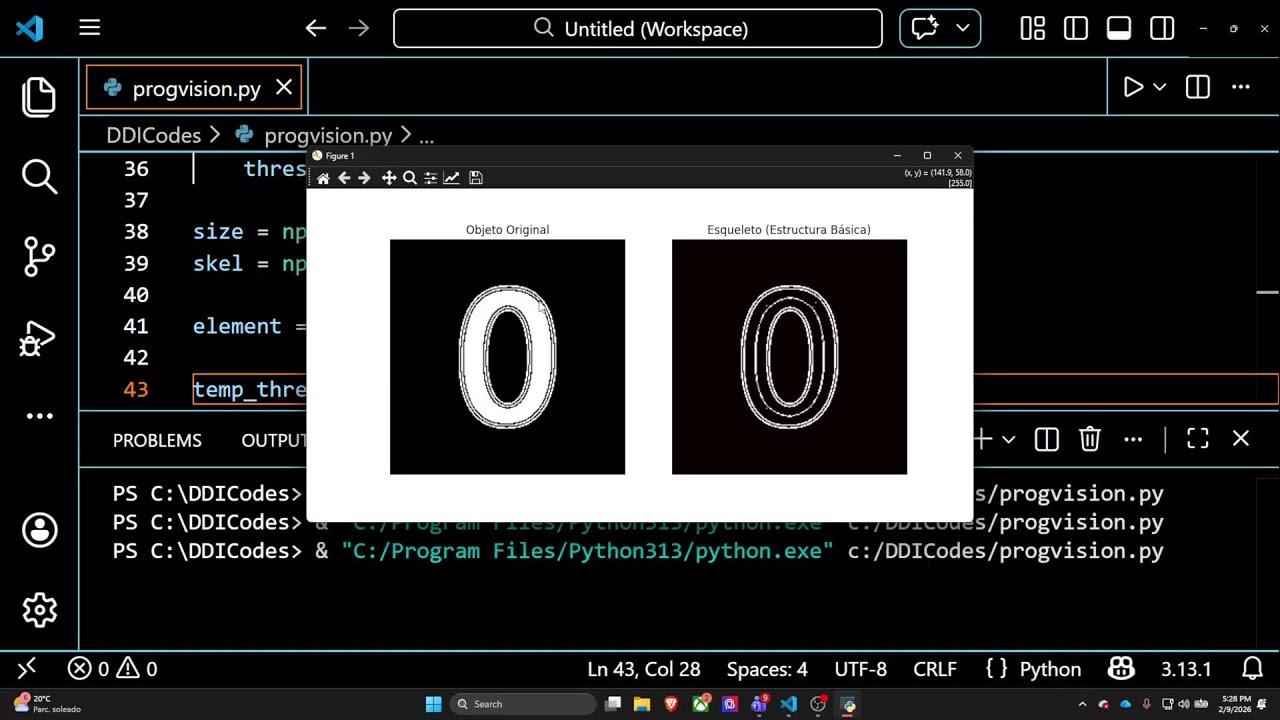Image resolution: width=1280 pixels, height=720 pixels.
Task: Show additional views via the activity bar ellipsis
Action: pos(39,416)
